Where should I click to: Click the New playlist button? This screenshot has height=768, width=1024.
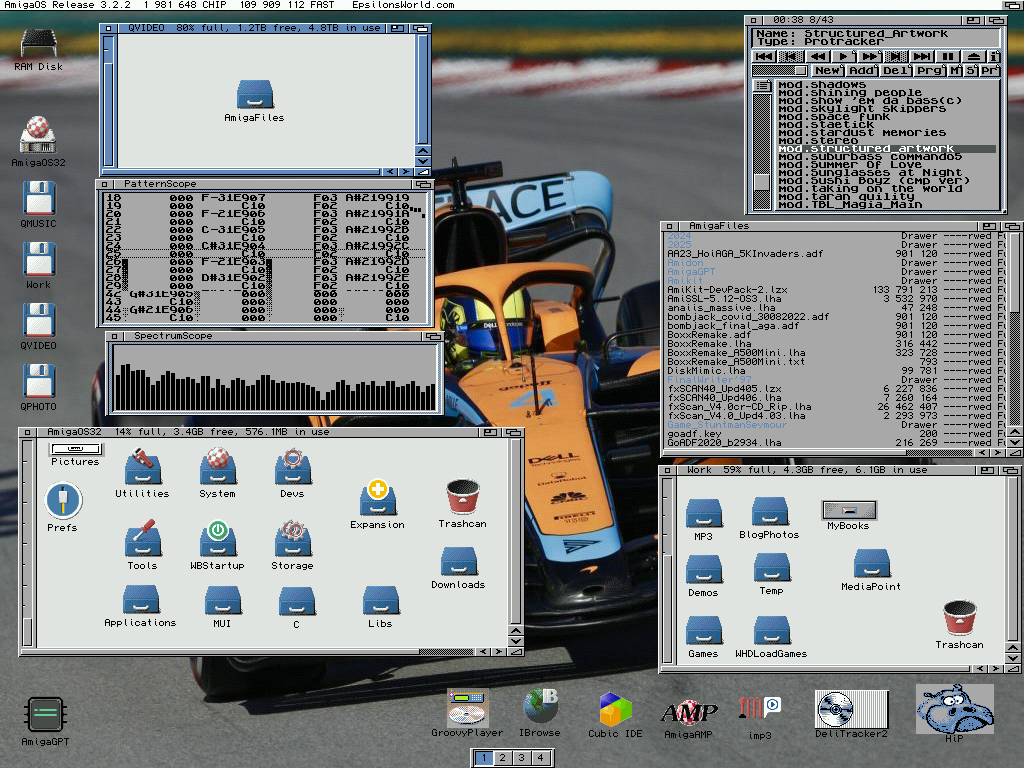pyautogui.click(x=827, y=71)
